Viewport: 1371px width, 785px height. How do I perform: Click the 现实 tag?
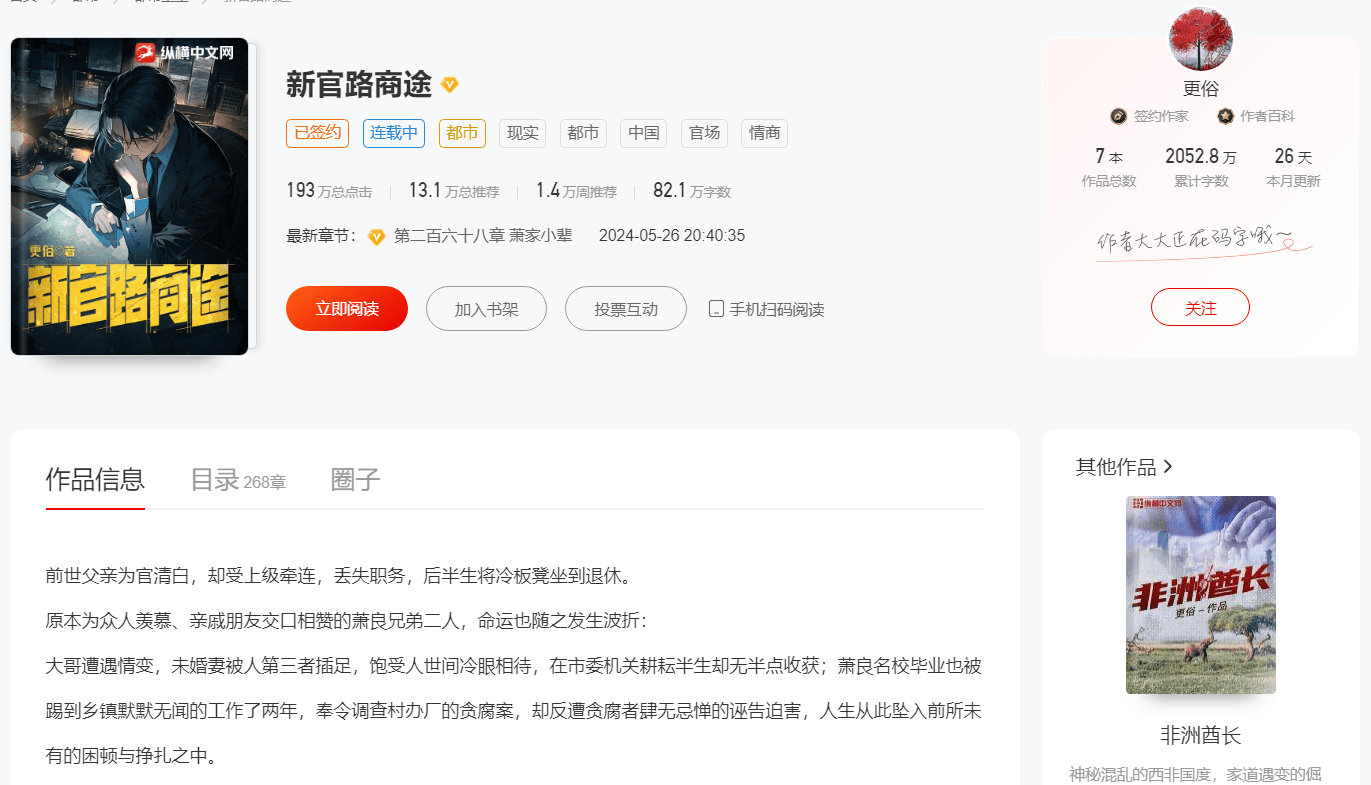522,133
